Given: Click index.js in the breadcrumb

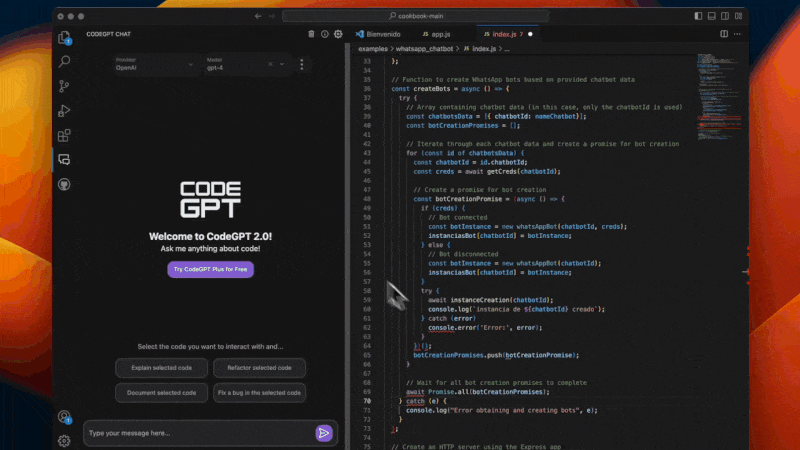Looking at the screenshot, I should point(484,49).
